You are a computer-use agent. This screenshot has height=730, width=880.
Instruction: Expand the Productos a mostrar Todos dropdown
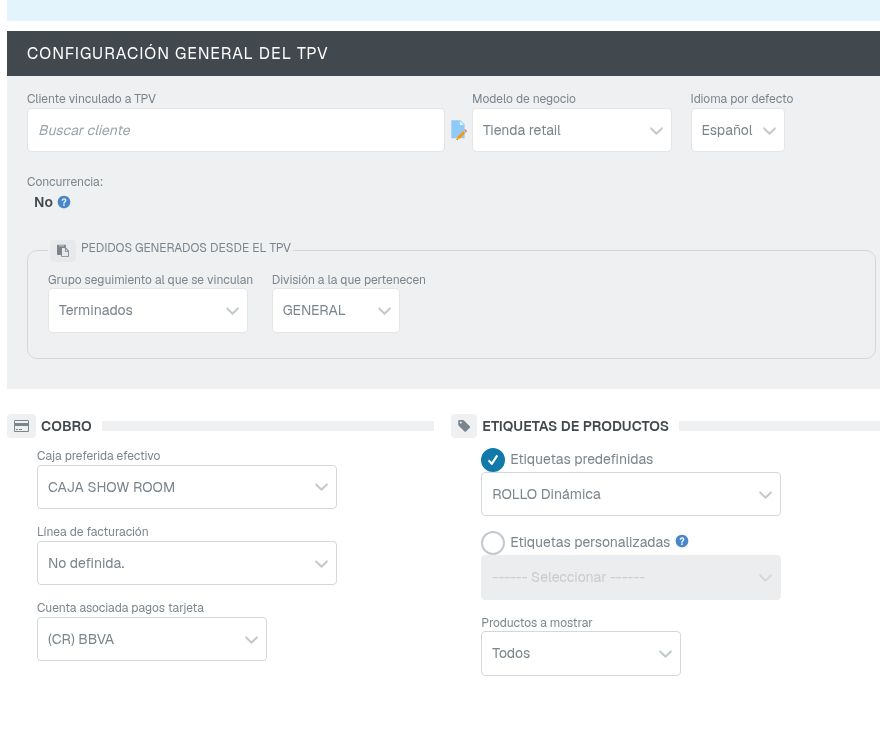point(581,654)
